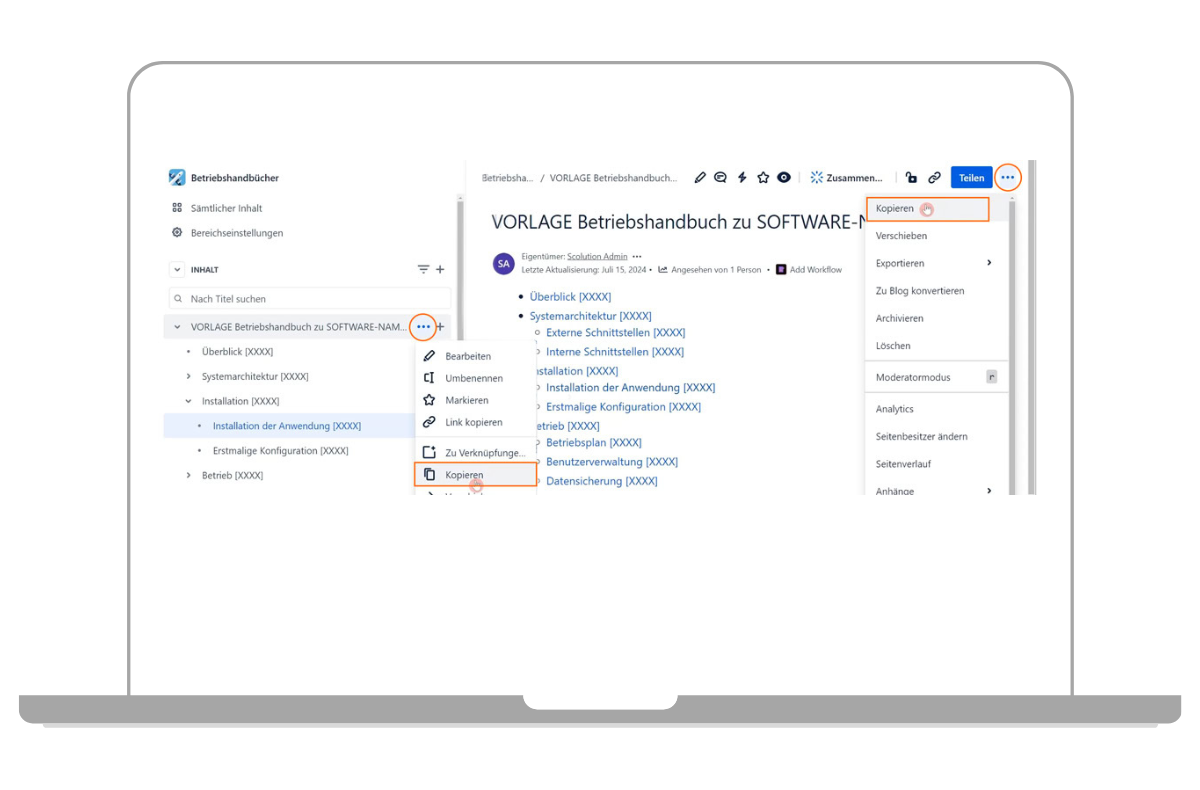Image resolution: width=1200 pixels, height=790 pixels.
Task: Open page restrictions via the lock icon
Action: tap(911, 178)
